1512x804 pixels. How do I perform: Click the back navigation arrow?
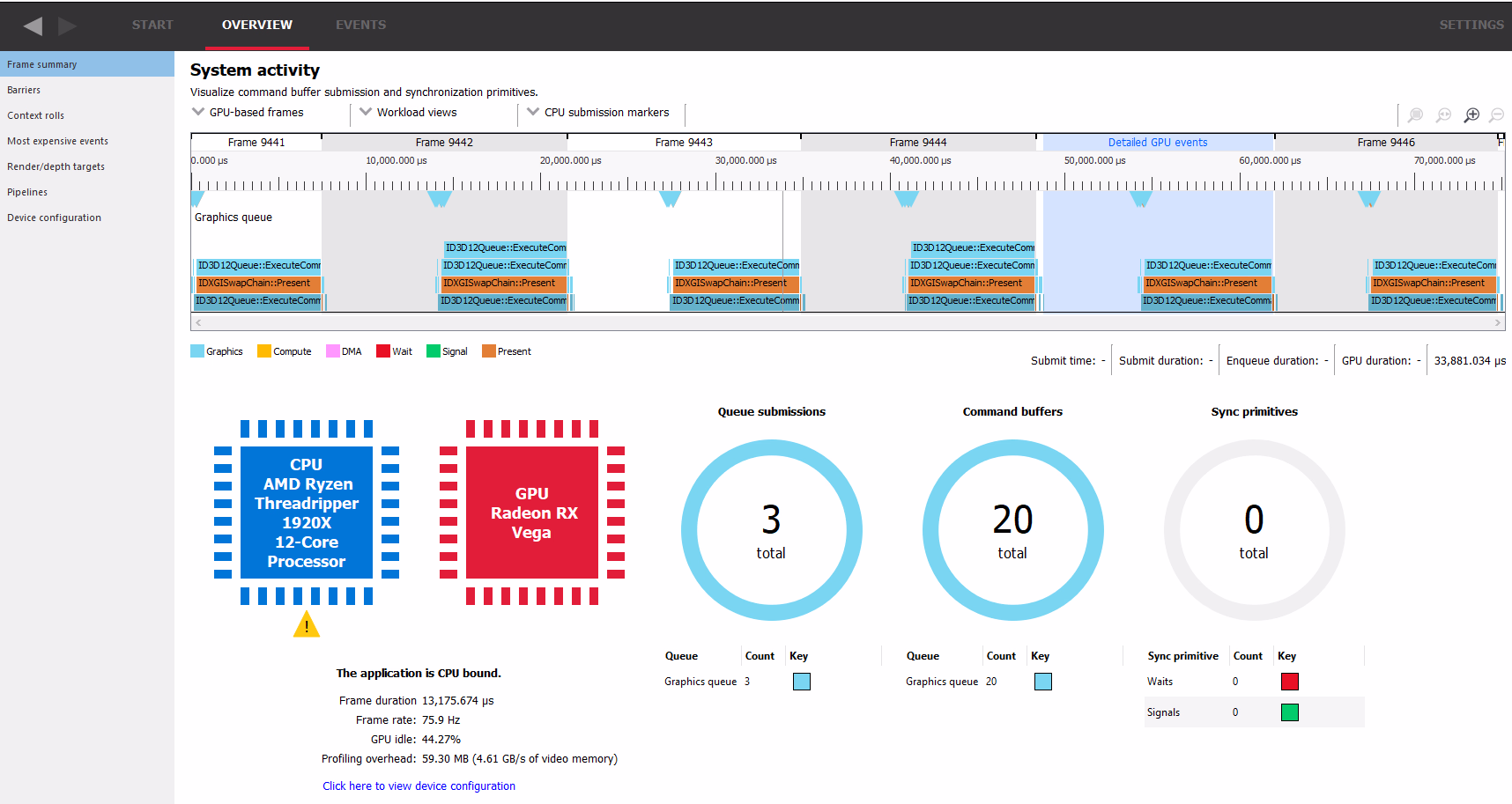click(x=33, y=26)
